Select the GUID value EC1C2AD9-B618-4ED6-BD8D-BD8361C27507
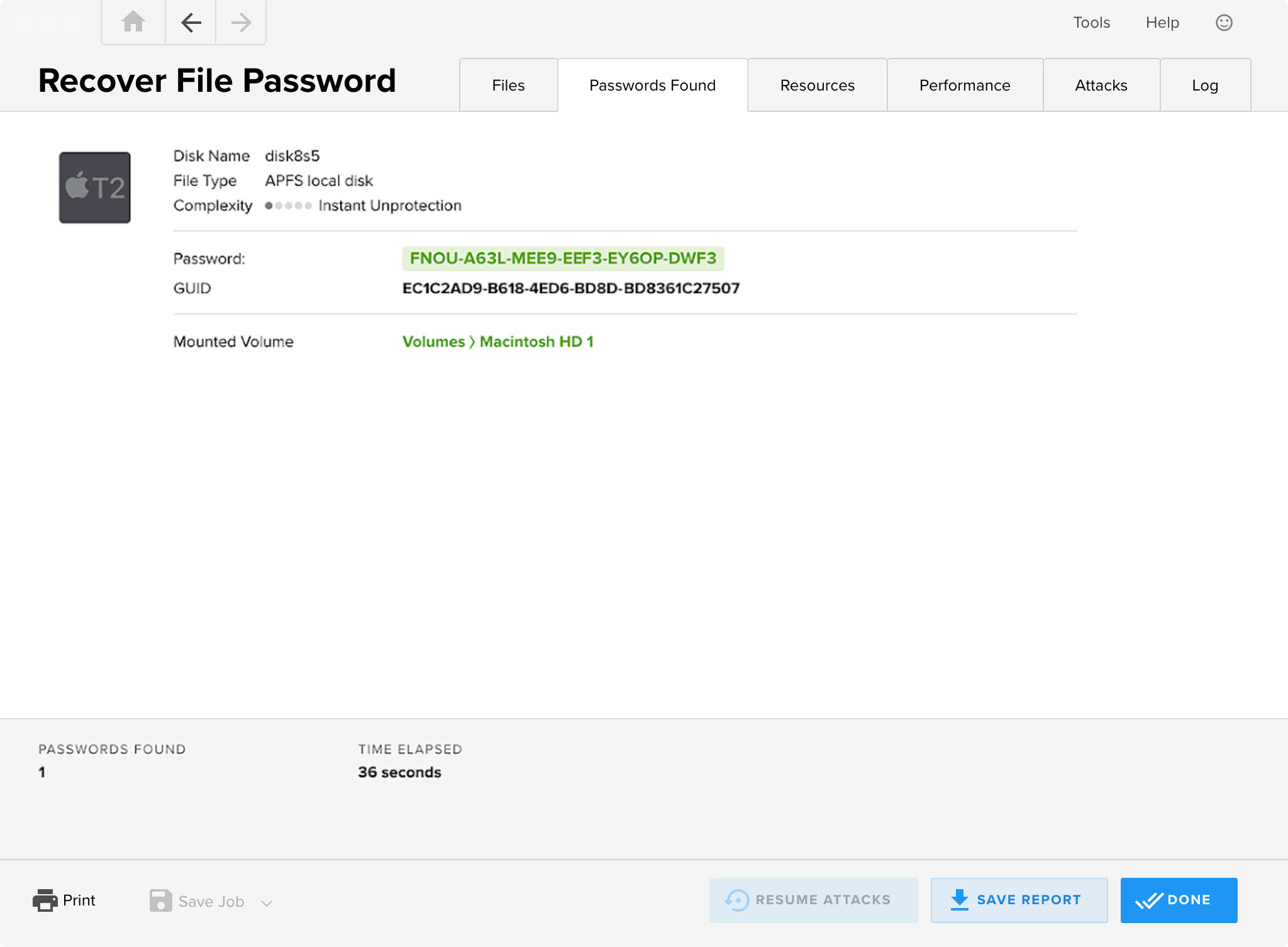 click(572, 288)
